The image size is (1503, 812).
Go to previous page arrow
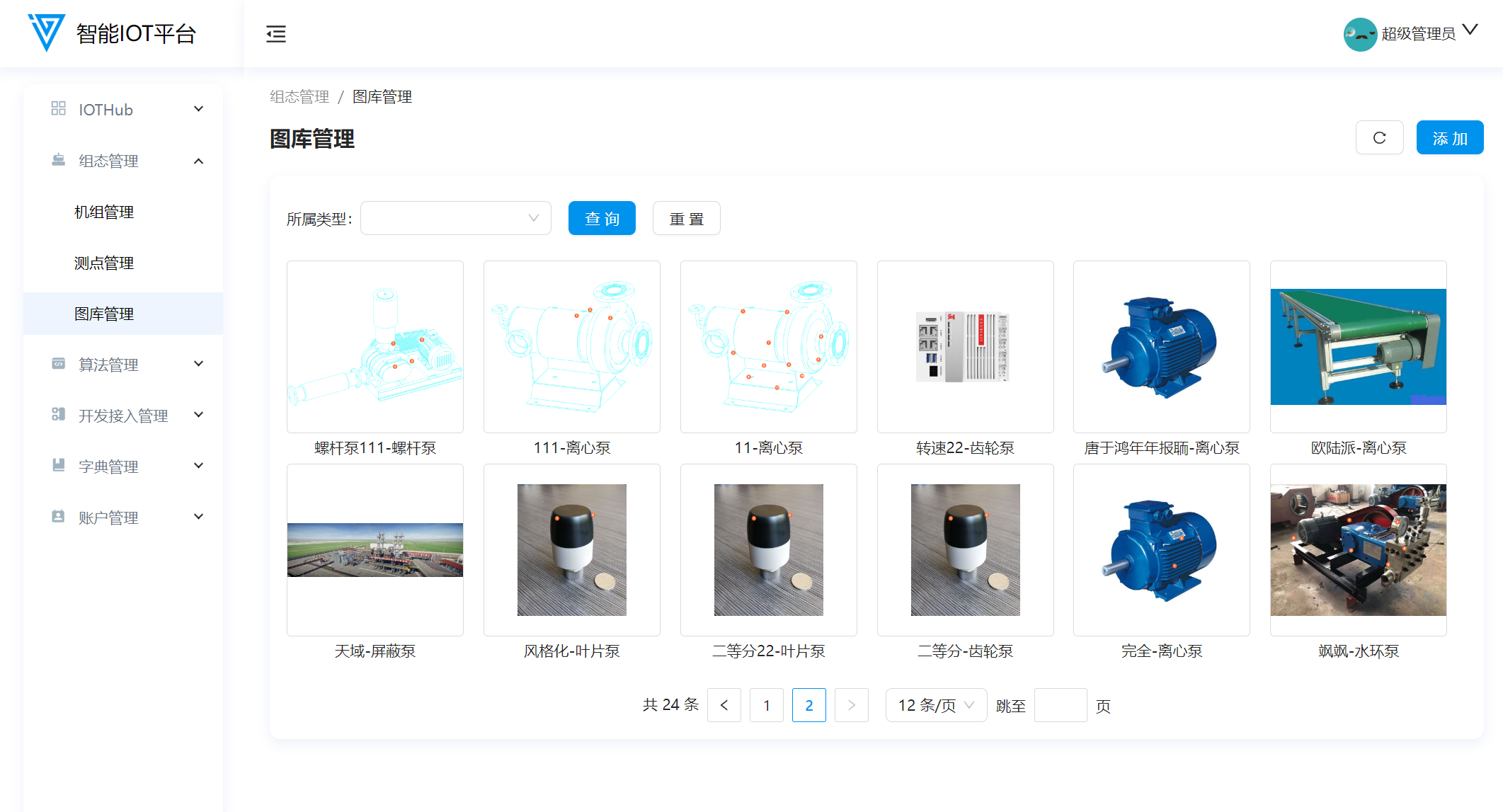click(x=724, y=705)
